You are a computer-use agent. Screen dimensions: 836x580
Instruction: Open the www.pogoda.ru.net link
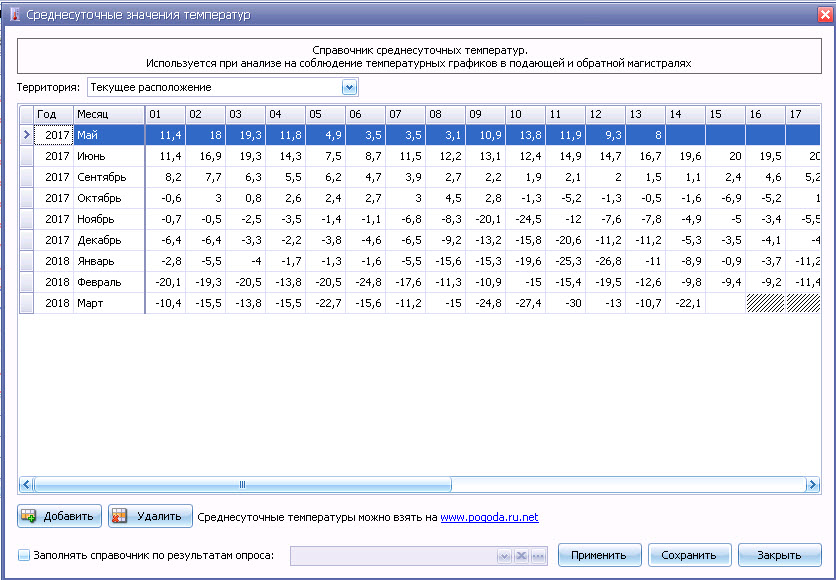489,517
